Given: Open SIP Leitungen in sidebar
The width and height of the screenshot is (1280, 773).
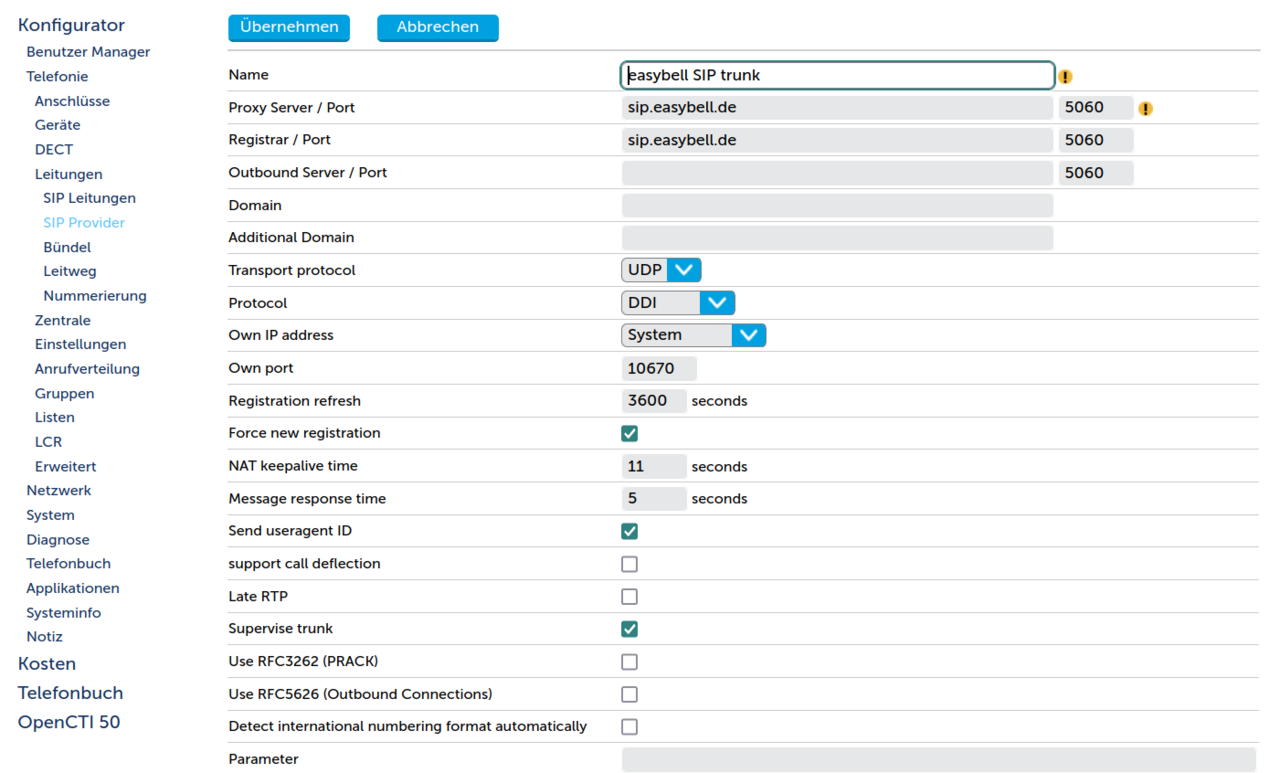Looking at the screenshot, I should pos(89,198).
